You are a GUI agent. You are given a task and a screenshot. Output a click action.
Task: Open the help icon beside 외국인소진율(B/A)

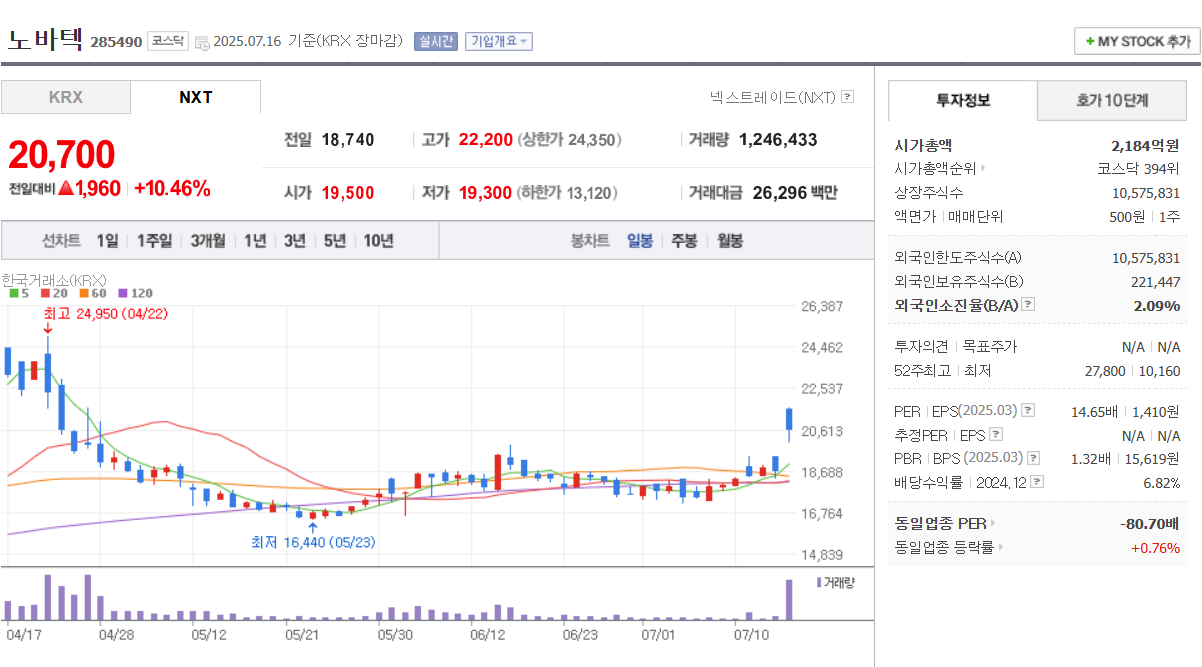click(1028, 305)
